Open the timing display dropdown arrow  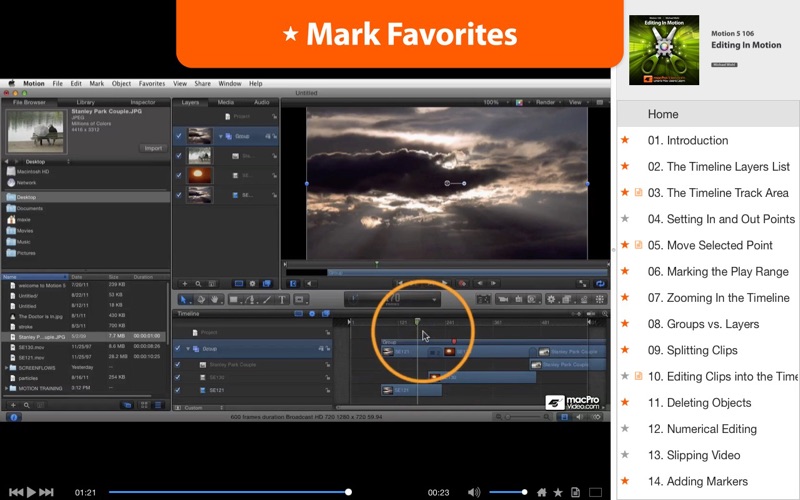[434, 299]
